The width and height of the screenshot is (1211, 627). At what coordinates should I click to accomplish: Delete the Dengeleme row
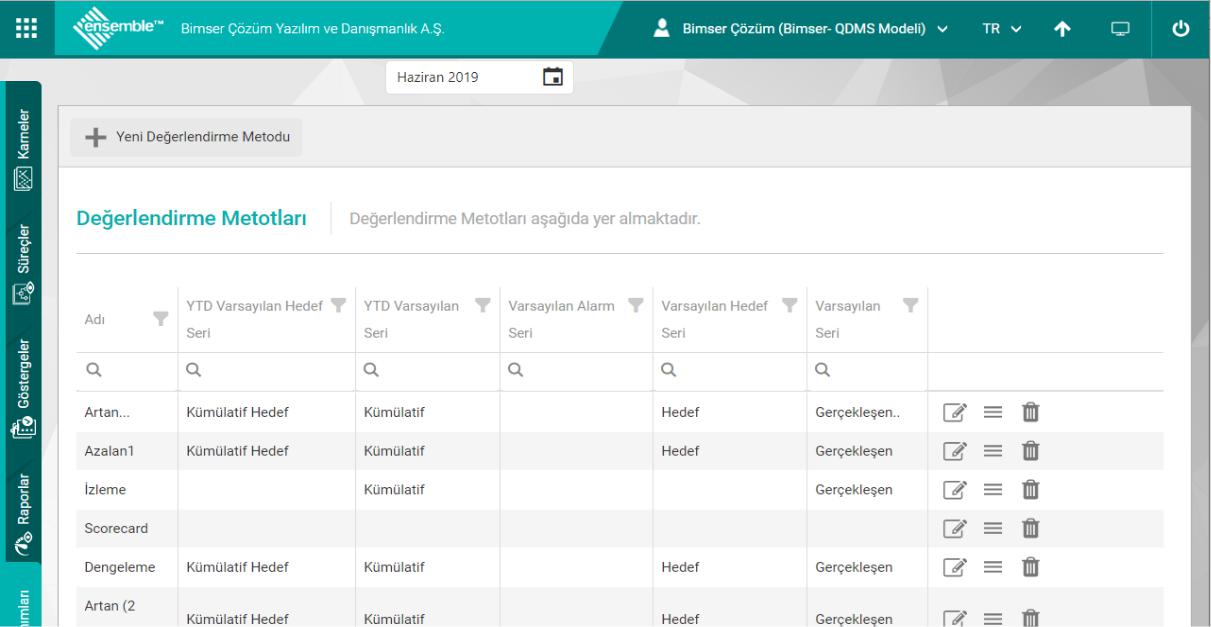click(x=1030, y=567)
